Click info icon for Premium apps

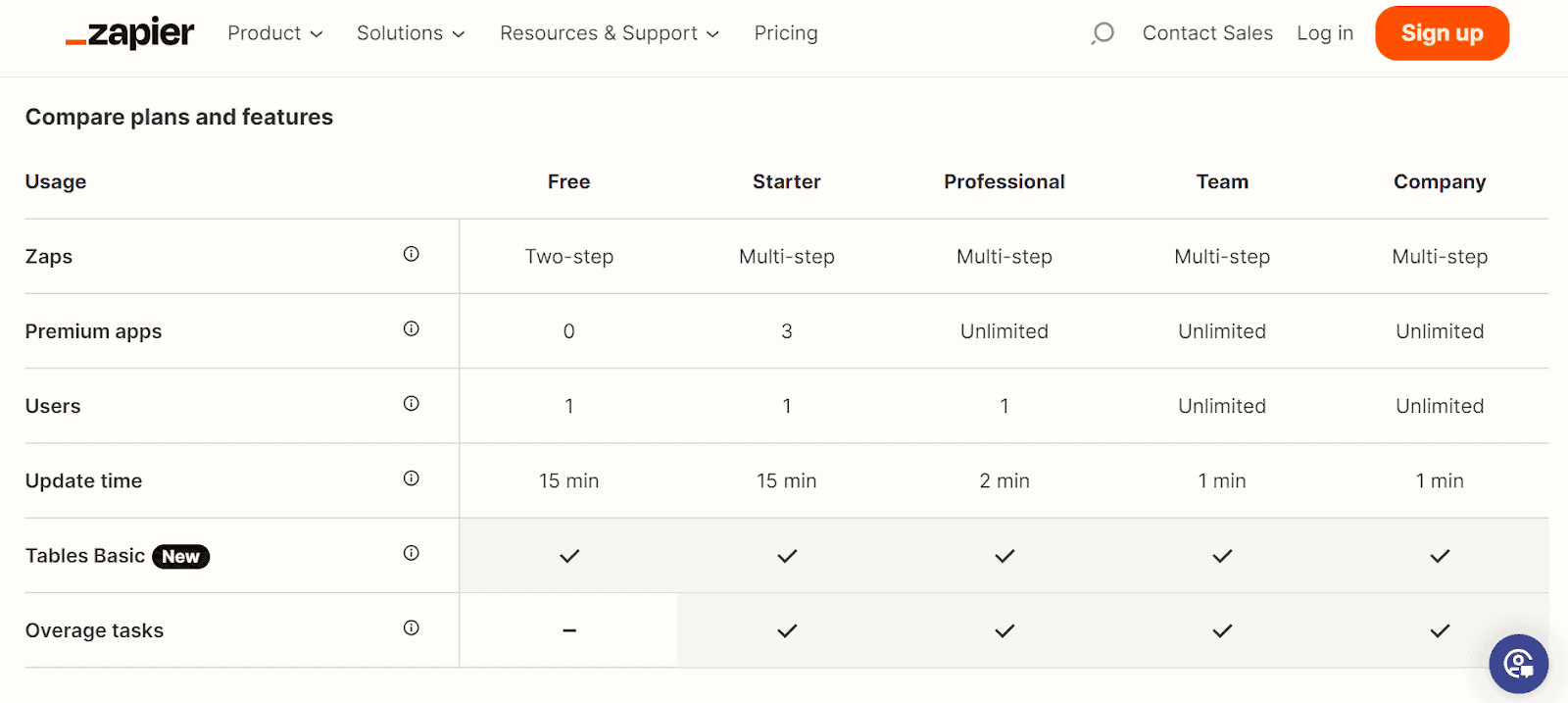(412, 329)
